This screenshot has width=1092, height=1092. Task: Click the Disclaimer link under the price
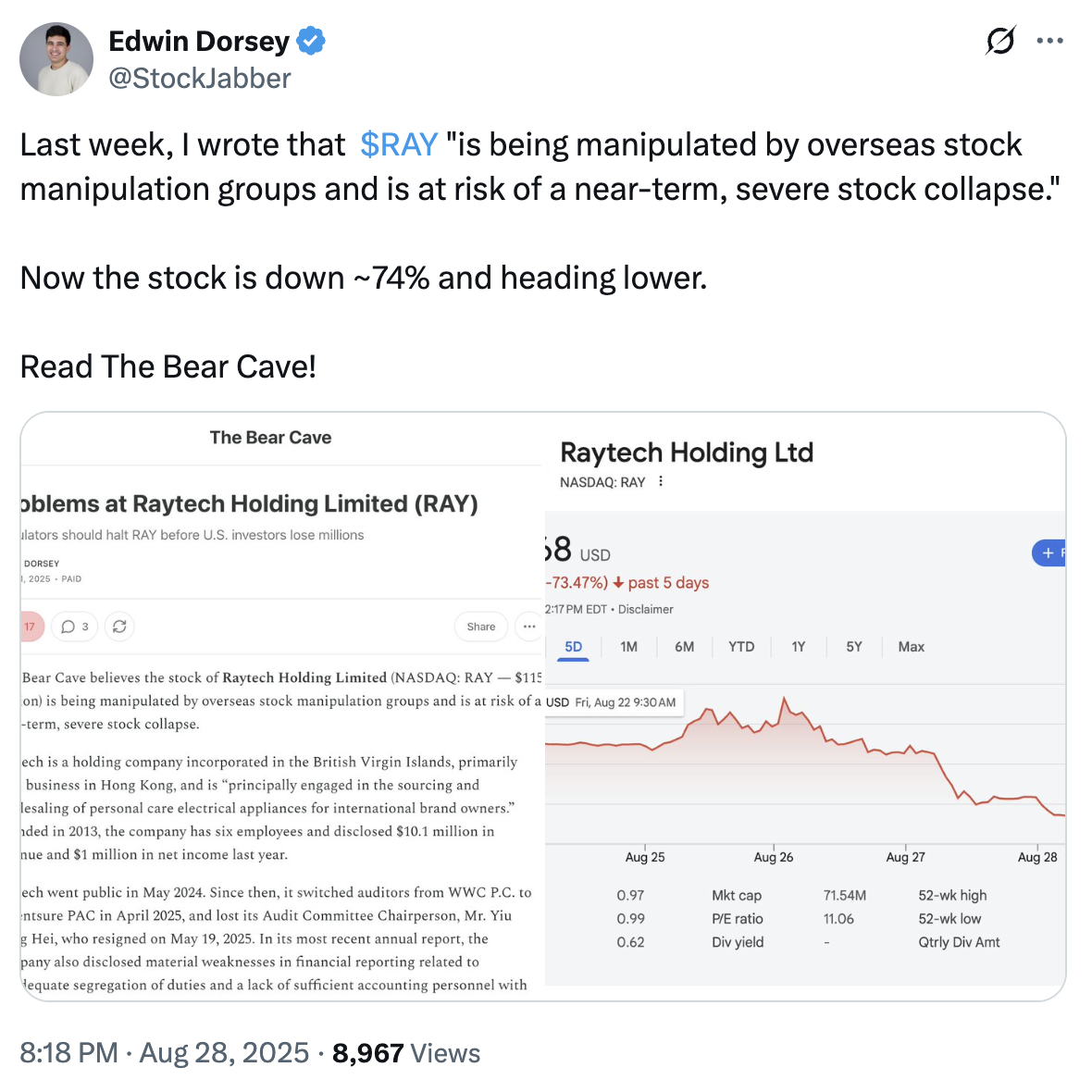tap(646, 609)
